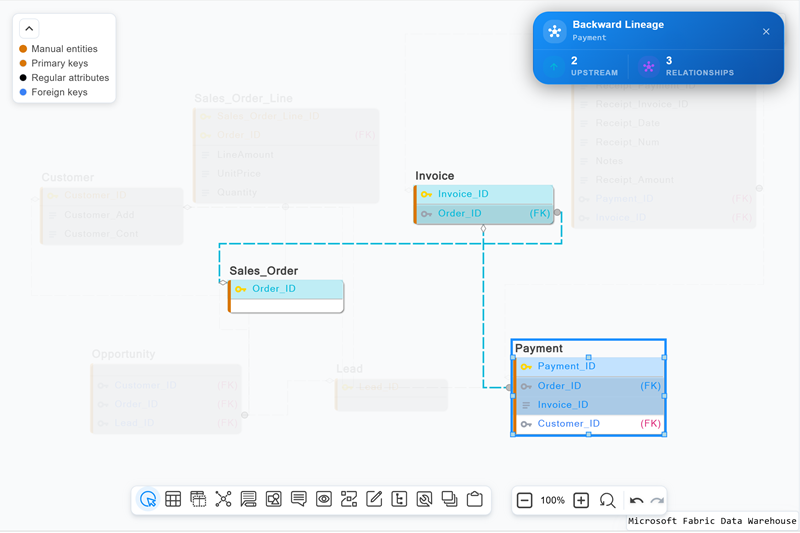This screenshot has height=533, width=800.
Task: Click the Payment entity title
Action: [538, 348]
